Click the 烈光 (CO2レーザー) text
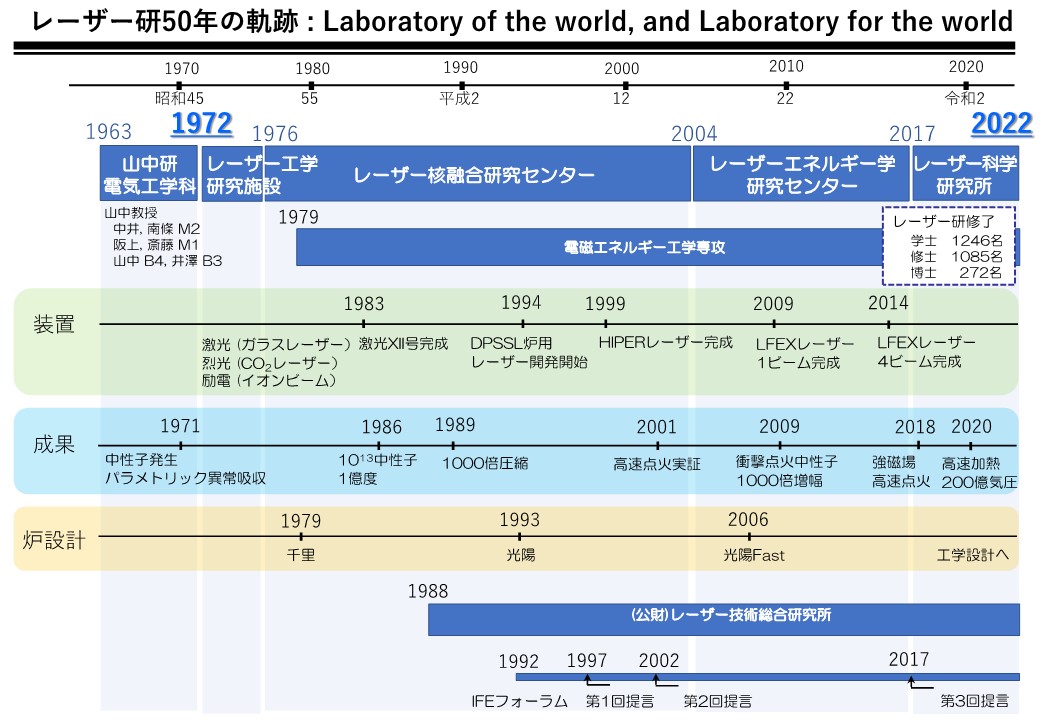Viewport: 1040px width, 720px height. point(270,363)
